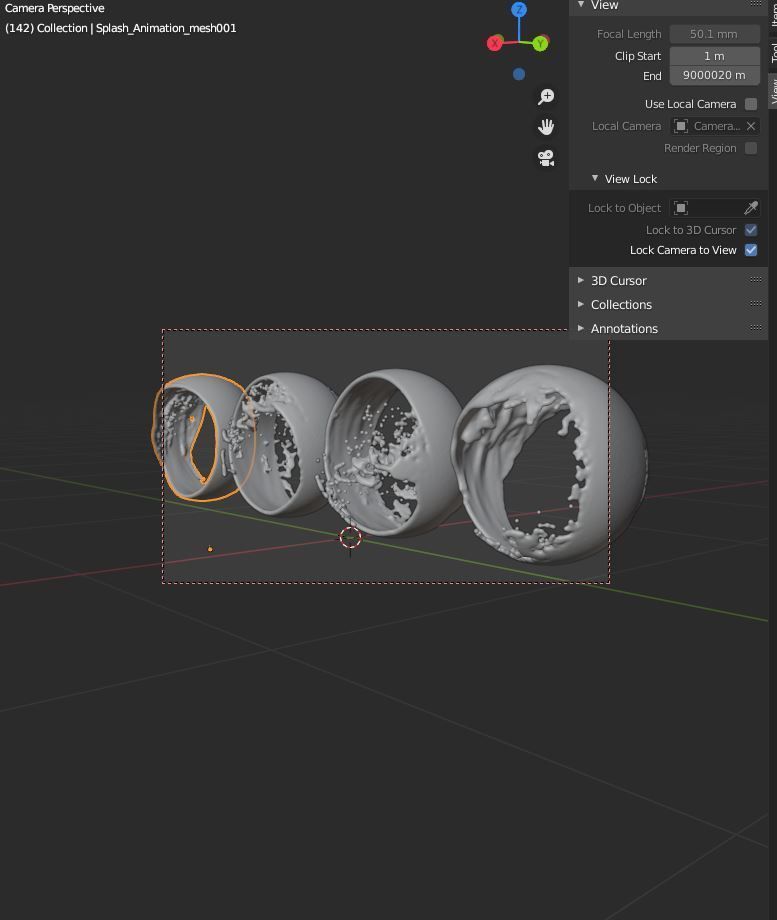Click the blue Z axis gizmo handle
The width and height of the screenshot is (777, 920).
click(519, 9)
